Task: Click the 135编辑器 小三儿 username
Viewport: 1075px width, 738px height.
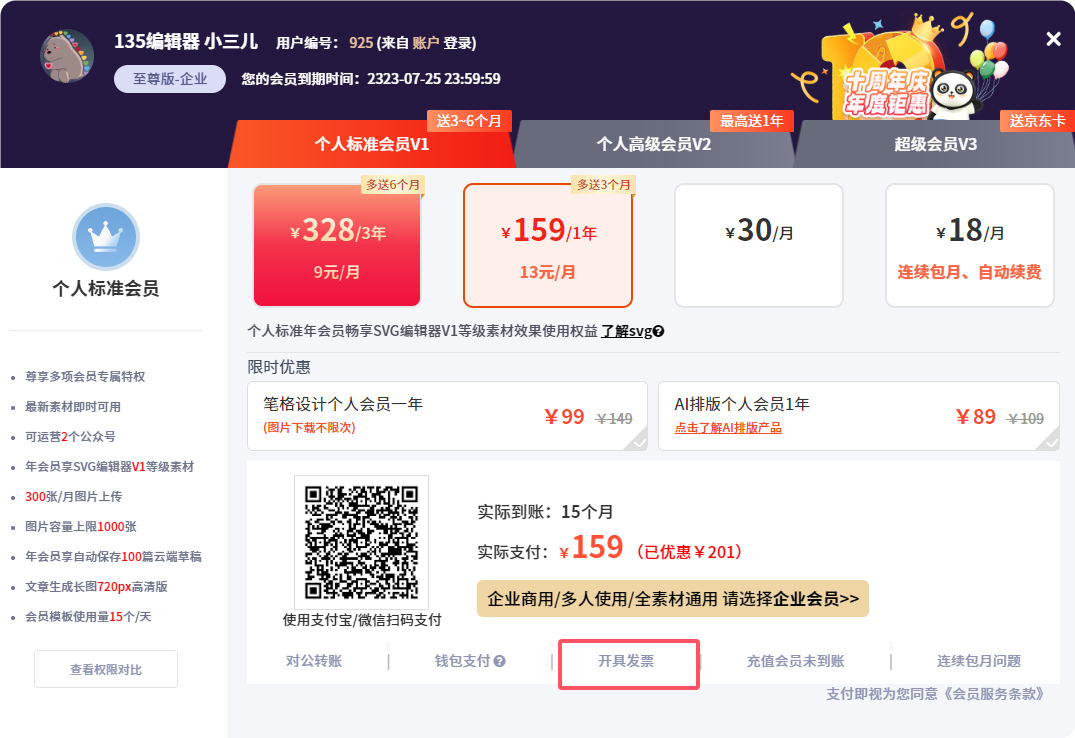Action: 186,42
